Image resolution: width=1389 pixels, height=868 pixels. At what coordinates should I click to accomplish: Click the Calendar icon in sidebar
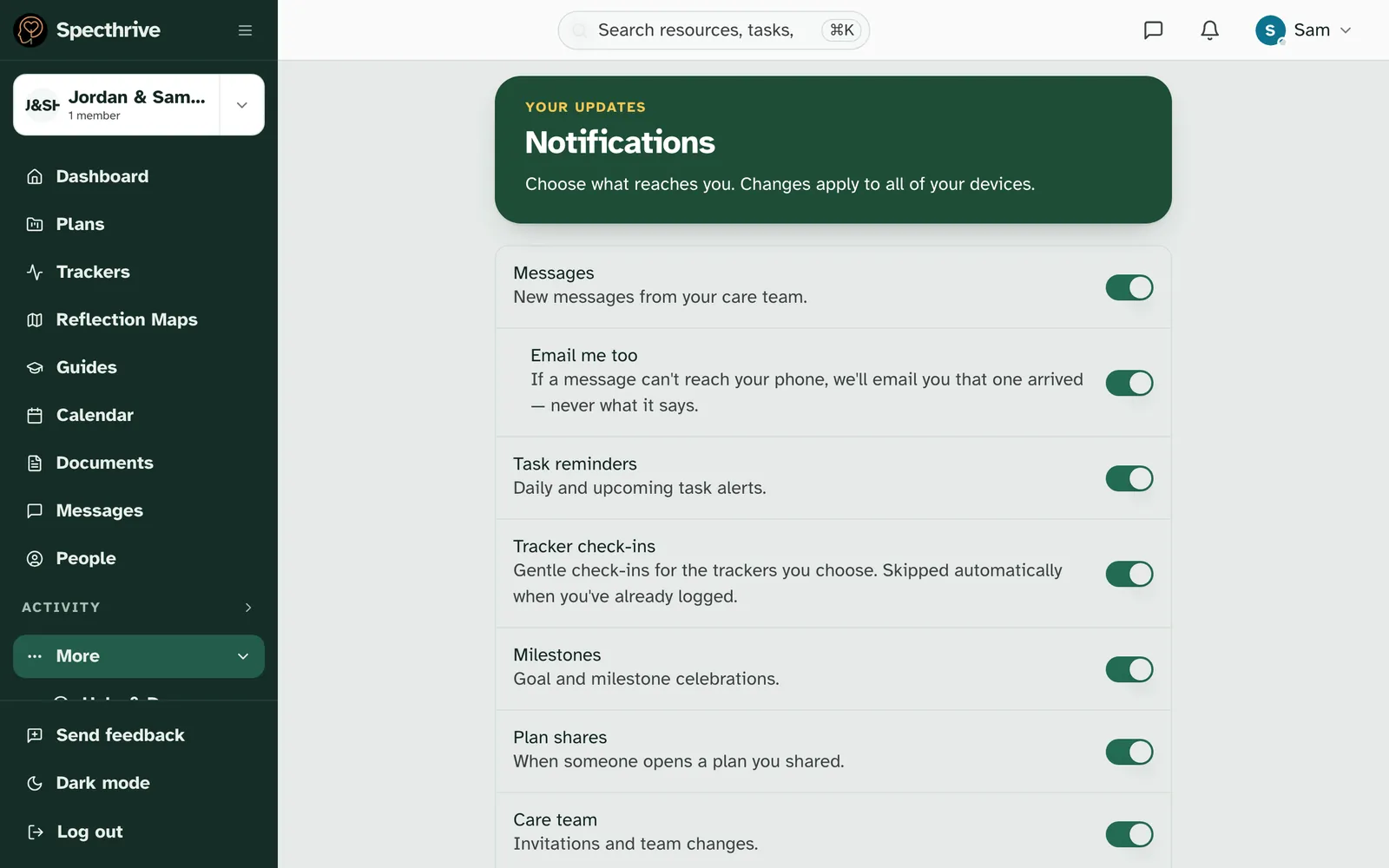pos(35,416)
